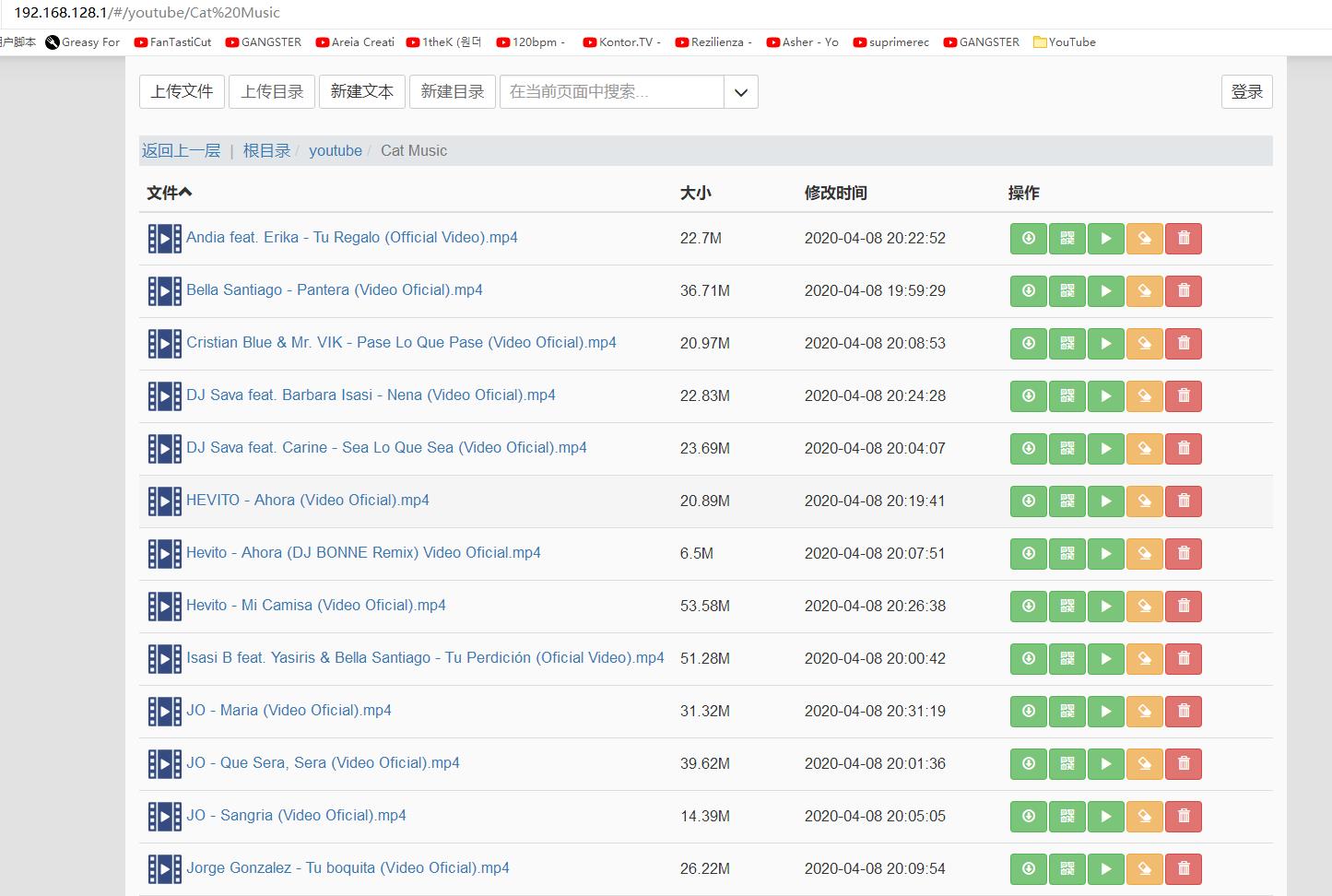Download the JO Maria video file
1332x896 pixels.
1028,712
